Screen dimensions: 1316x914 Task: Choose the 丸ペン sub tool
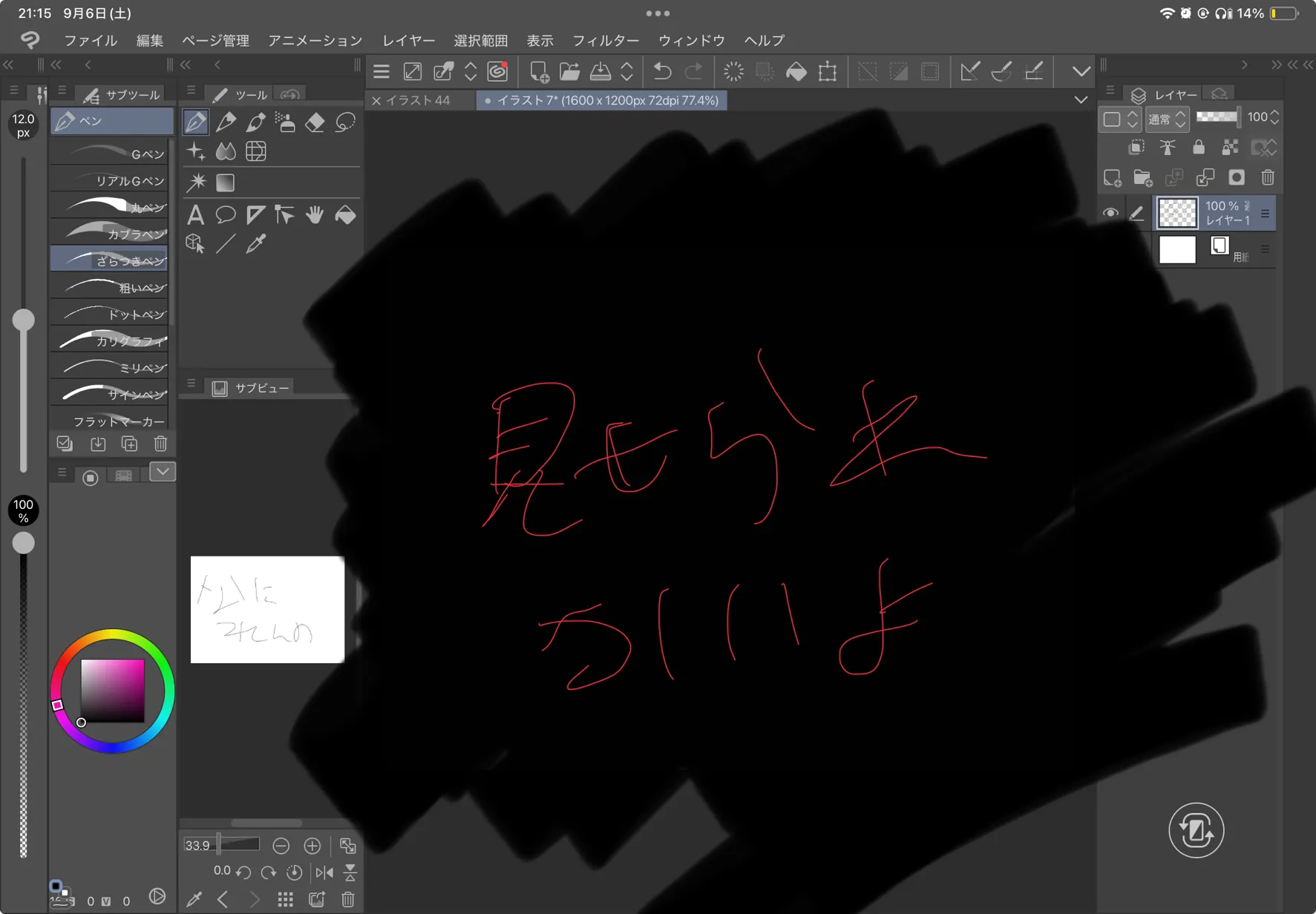coord(110,207)
